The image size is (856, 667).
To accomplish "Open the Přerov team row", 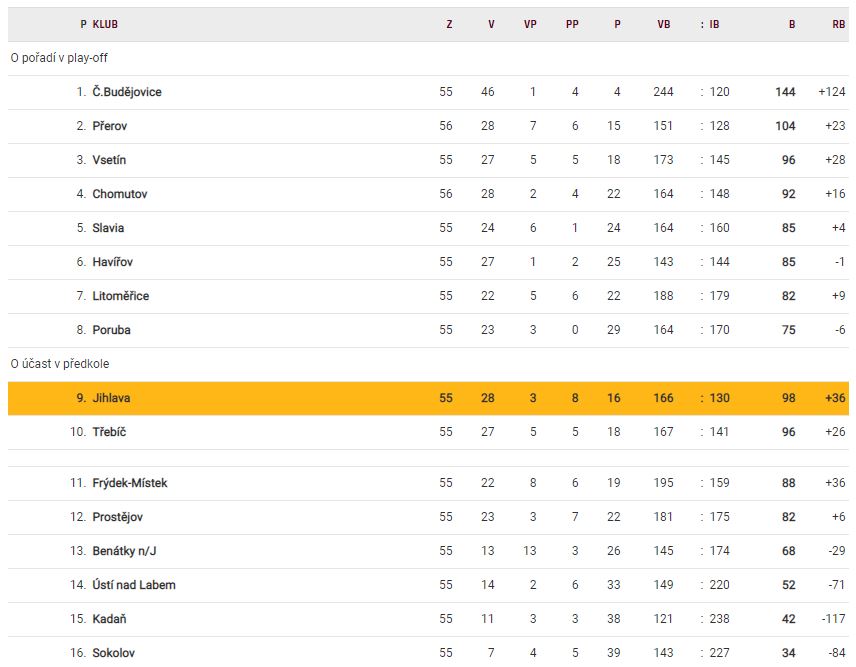I will (x=110, y=126).
